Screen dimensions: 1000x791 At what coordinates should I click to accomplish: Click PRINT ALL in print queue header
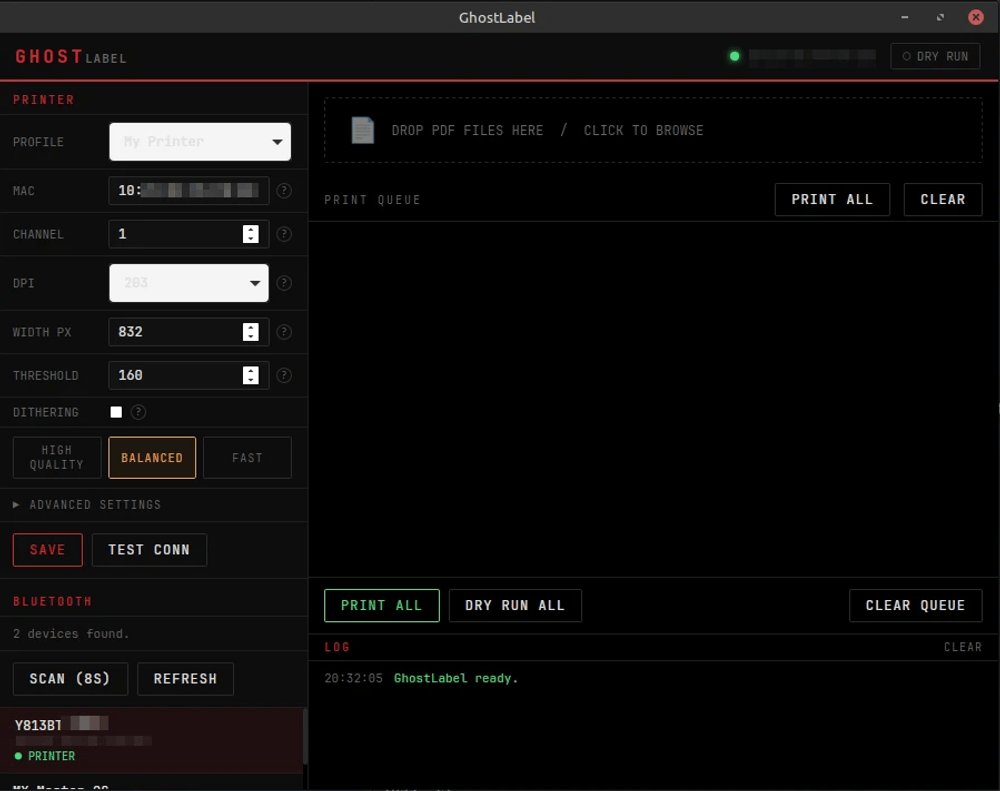pyautogui.click(x=832, y=200)
